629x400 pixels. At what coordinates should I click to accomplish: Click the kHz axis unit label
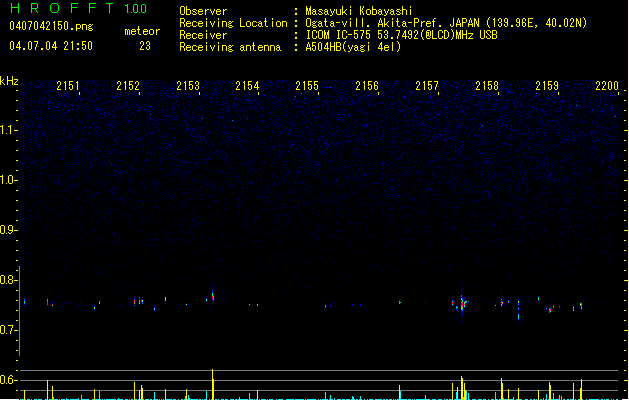(x=9, y=81)
